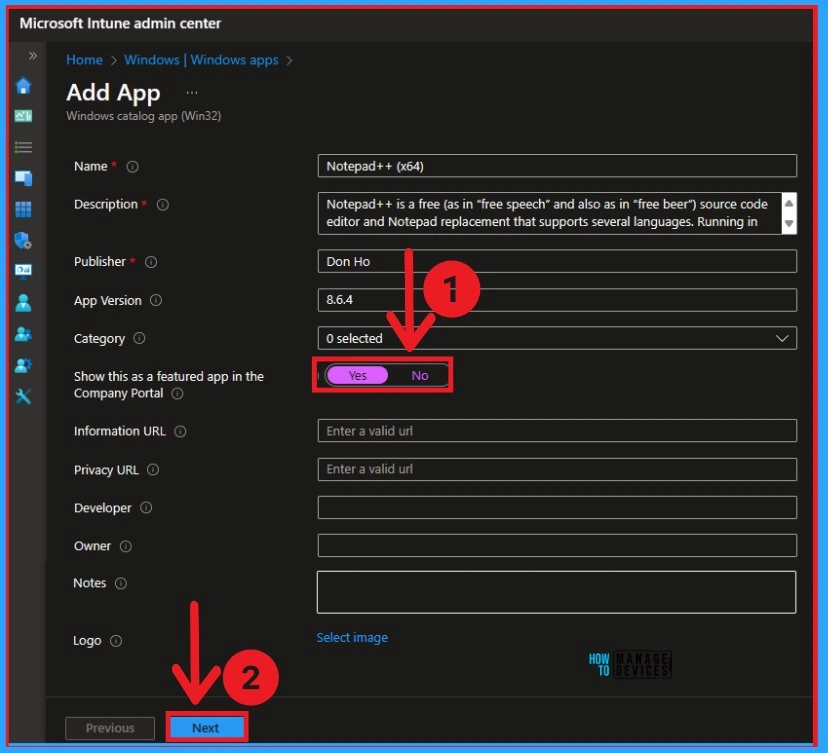This screenshot has height=753, width=828.
Task: Click the Developer input field
Action: (x=557, y=507)
